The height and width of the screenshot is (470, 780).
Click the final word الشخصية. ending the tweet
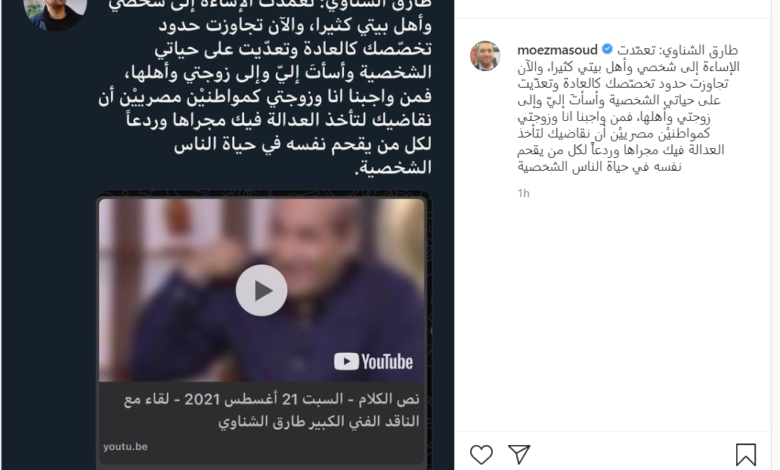(x=393, y=168)
